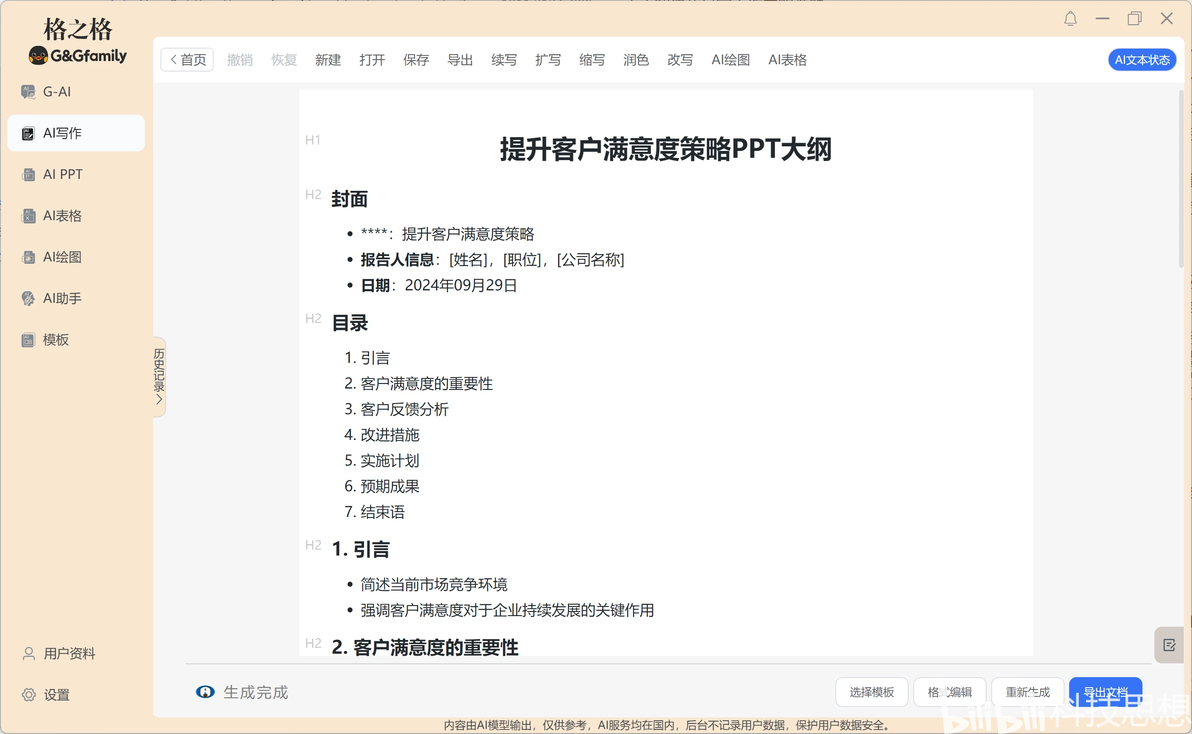Viewport: 1192px width, 734px height.
Task: Expand the 历史记录 side panel
Action: tap(159, 377)
